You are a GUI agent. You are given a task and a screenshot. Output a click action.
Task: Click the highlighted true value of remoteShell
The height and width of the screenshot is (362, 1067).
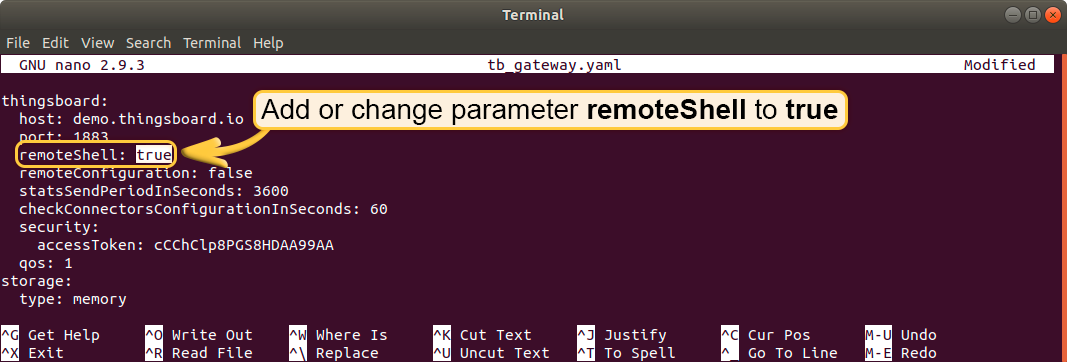point(154,155)
